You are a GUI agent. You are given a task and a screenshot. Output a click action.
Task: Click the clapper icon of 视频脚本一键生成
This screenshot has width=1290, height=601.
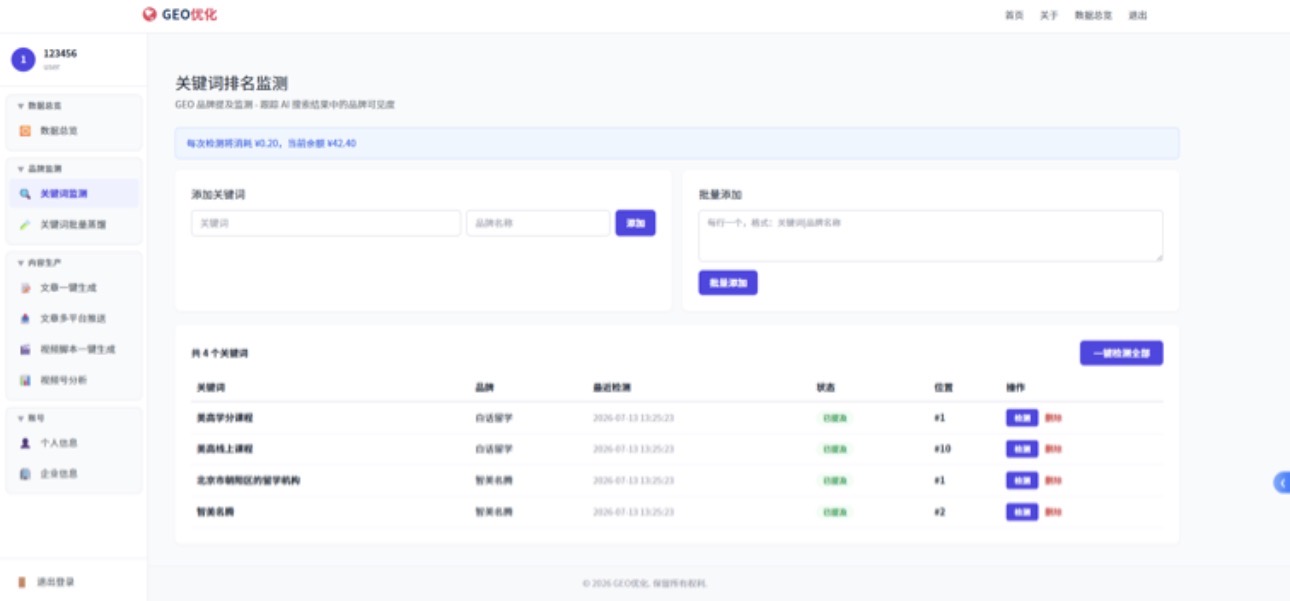click(26, 350)
